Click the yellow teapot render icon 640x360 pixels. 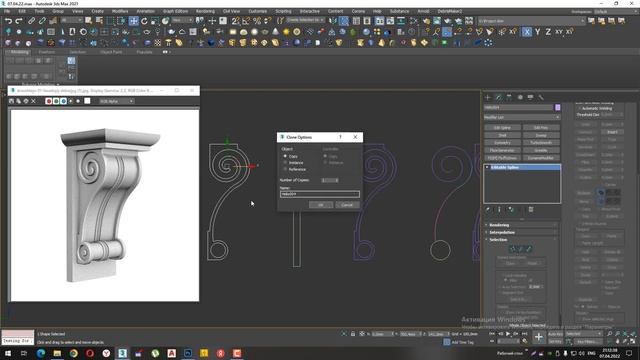pos(426,20)
